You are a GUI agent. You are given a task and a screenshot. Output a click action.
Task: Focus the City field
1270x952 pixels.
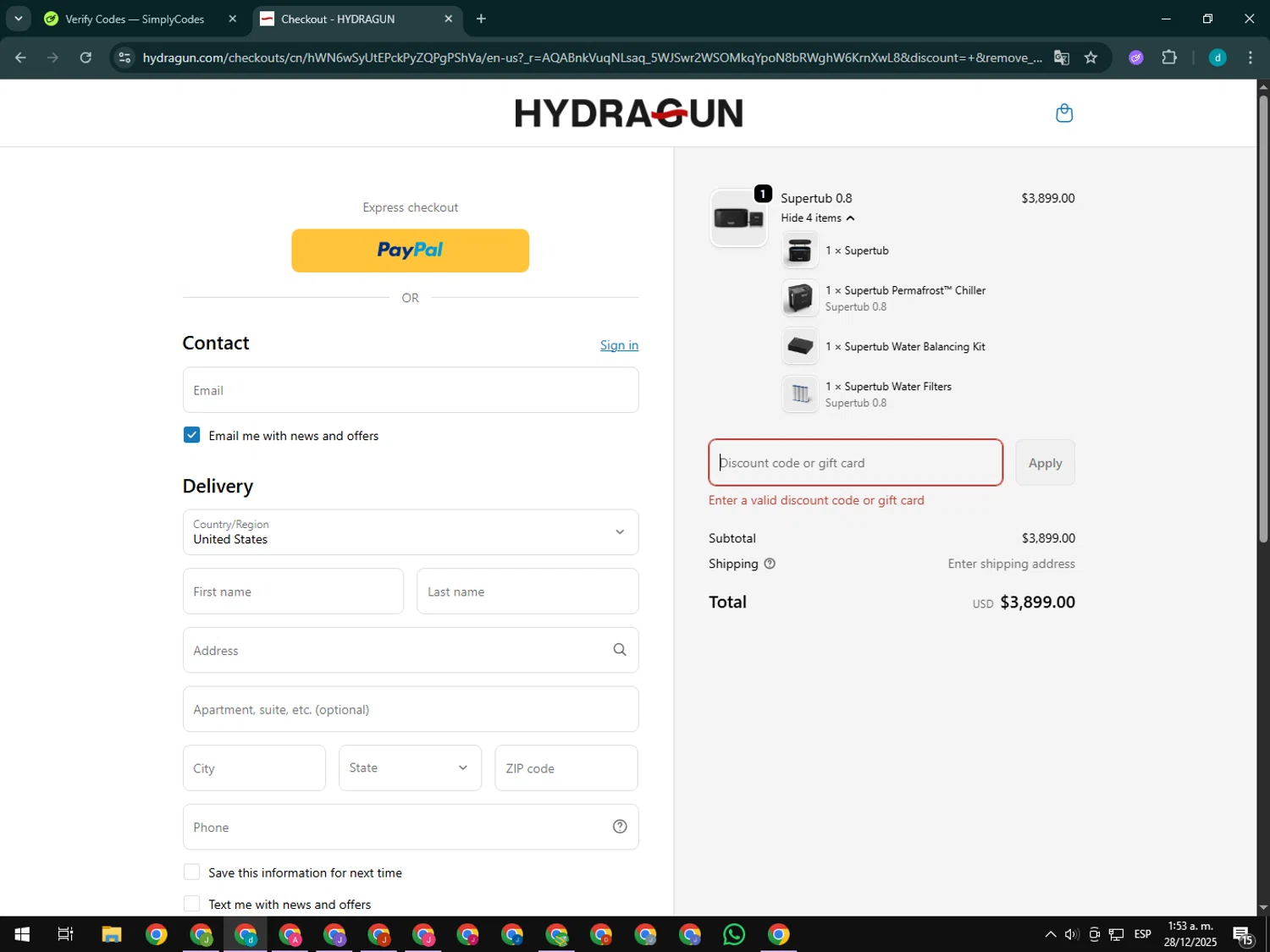(254, 768)
